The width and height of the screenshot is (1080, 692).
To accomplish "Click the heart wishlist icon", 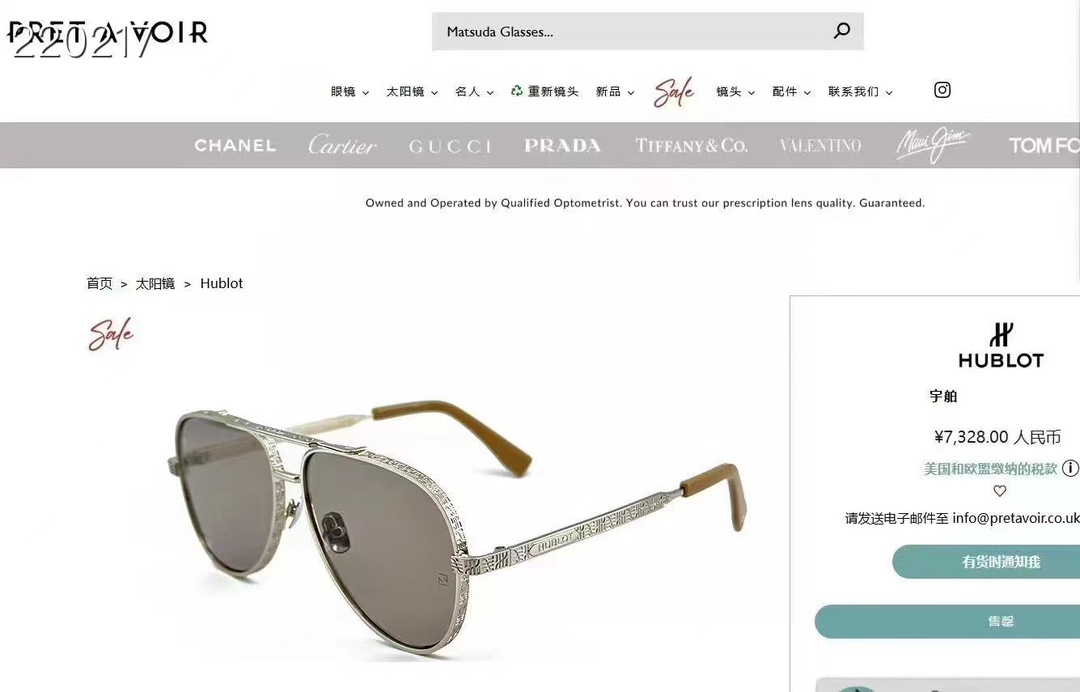I will [x=999, y=491].
